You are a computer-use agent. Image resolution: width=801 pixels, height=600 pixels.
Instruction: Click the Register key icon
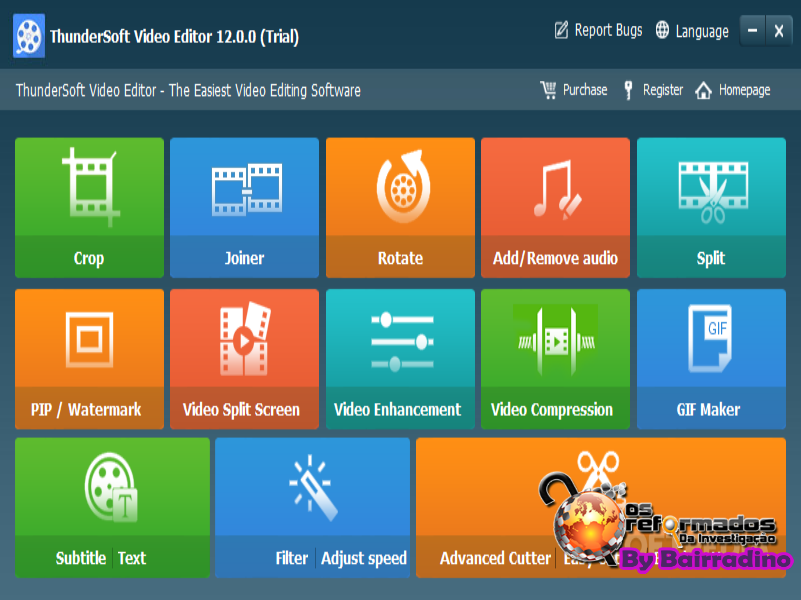point(628,90)
